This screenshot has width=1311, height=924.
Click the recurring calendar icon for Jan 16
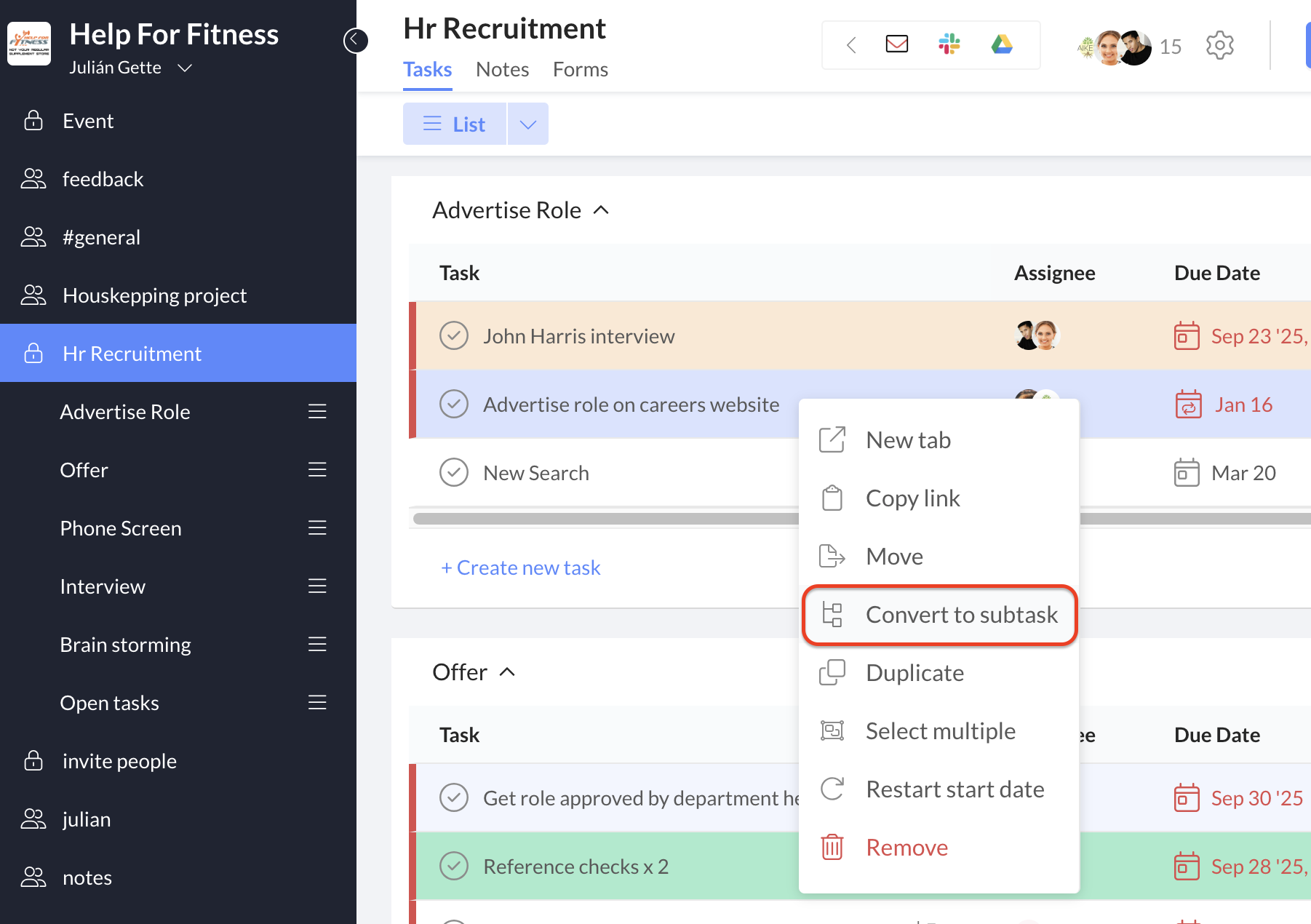pos(1189,405)
